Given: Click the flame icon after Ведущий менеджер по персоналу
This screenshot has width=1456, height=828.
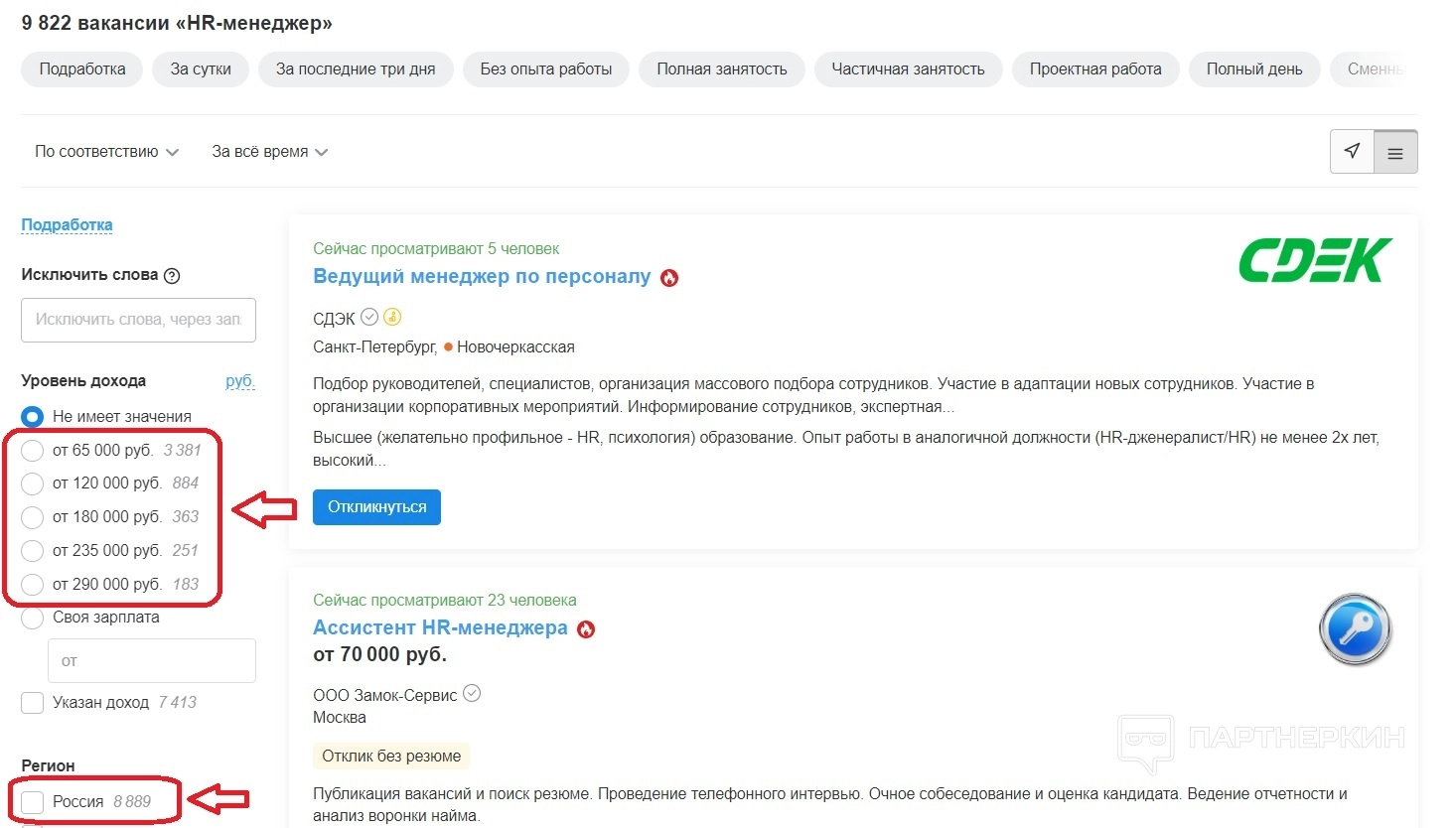Looking at the screenshot, I should click(669, 278).
